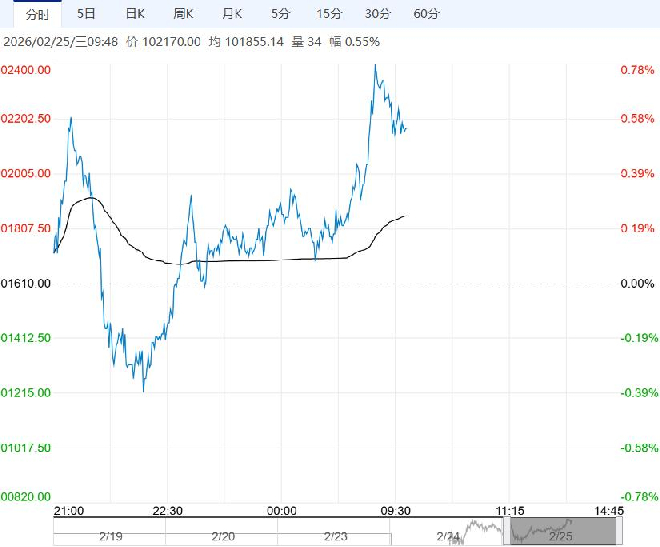Select the 5分 five-minute interval tab
The height and width of the screenshot is (547, 660).
(281, 14)
